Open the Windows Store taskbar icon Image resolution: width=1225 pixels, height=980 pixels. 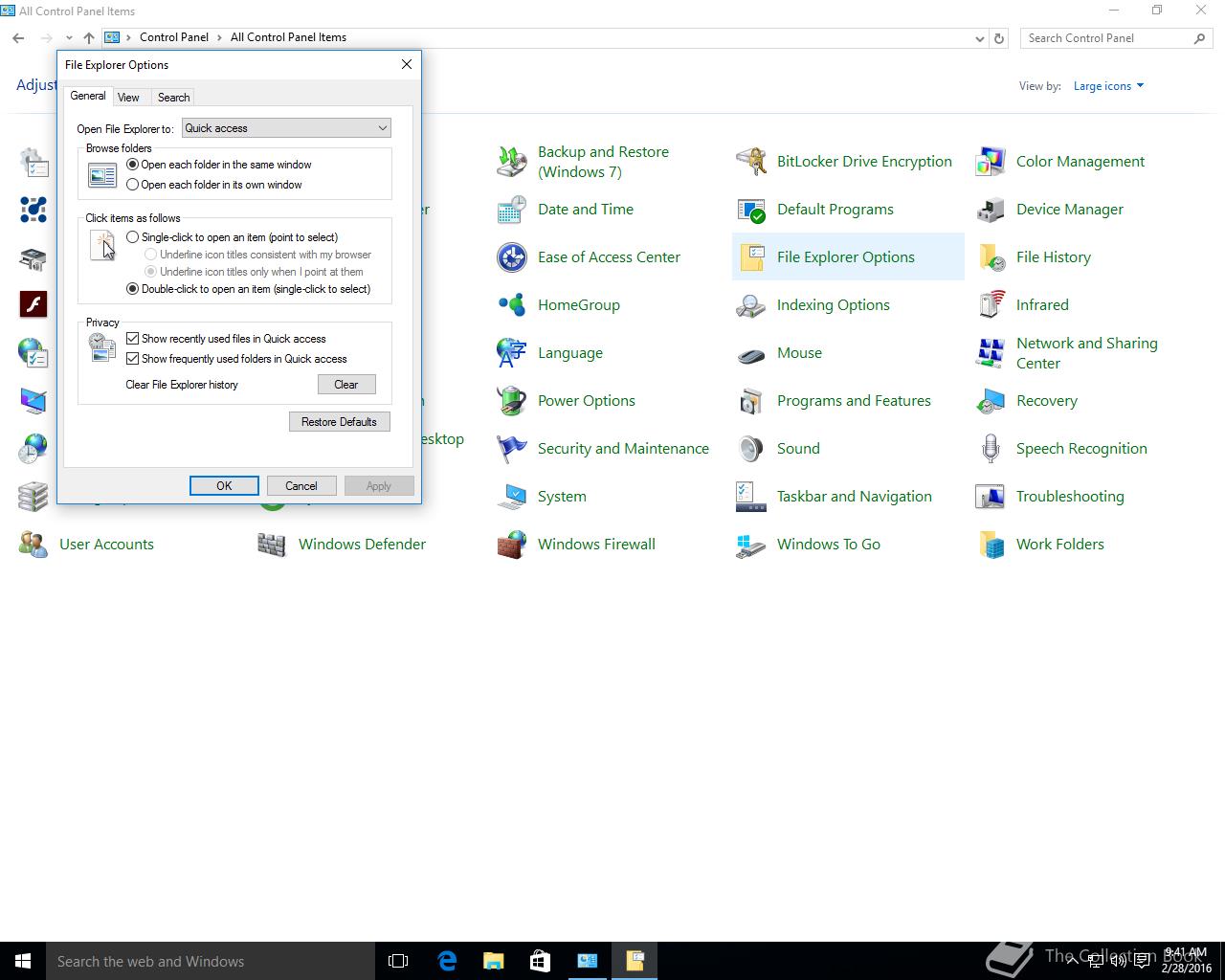click(540, 961)
